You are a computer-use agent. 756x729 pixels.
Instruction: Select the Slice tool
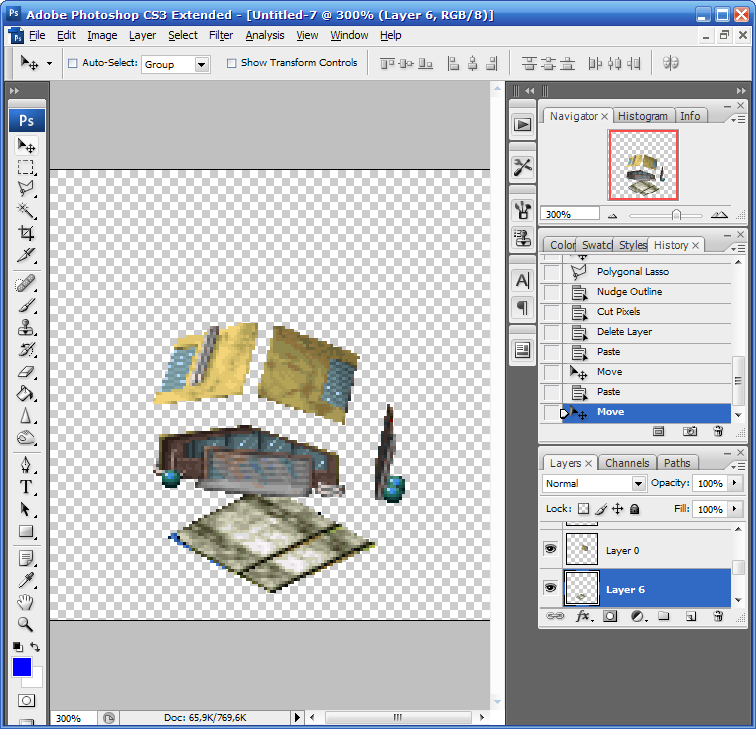pos(26,255)
